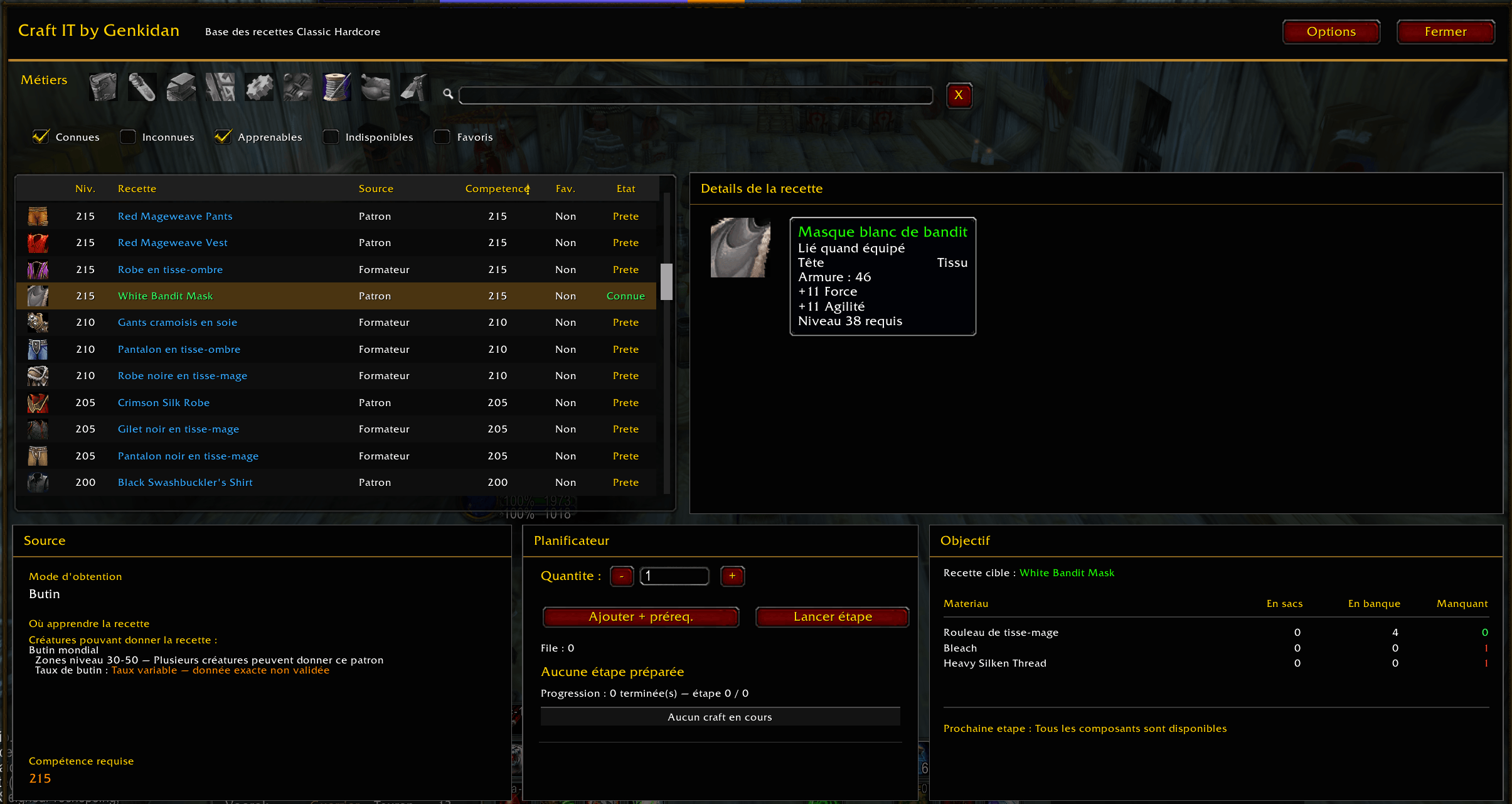Select the Red Mageweave Vest recipe

click(x=173, y=243)
